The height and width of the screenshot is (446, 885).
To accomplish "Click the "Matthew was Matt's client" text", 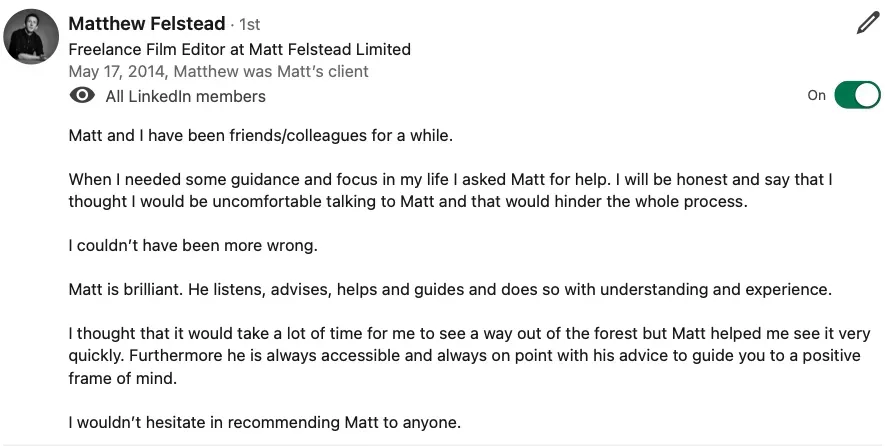I will [271, 72].
